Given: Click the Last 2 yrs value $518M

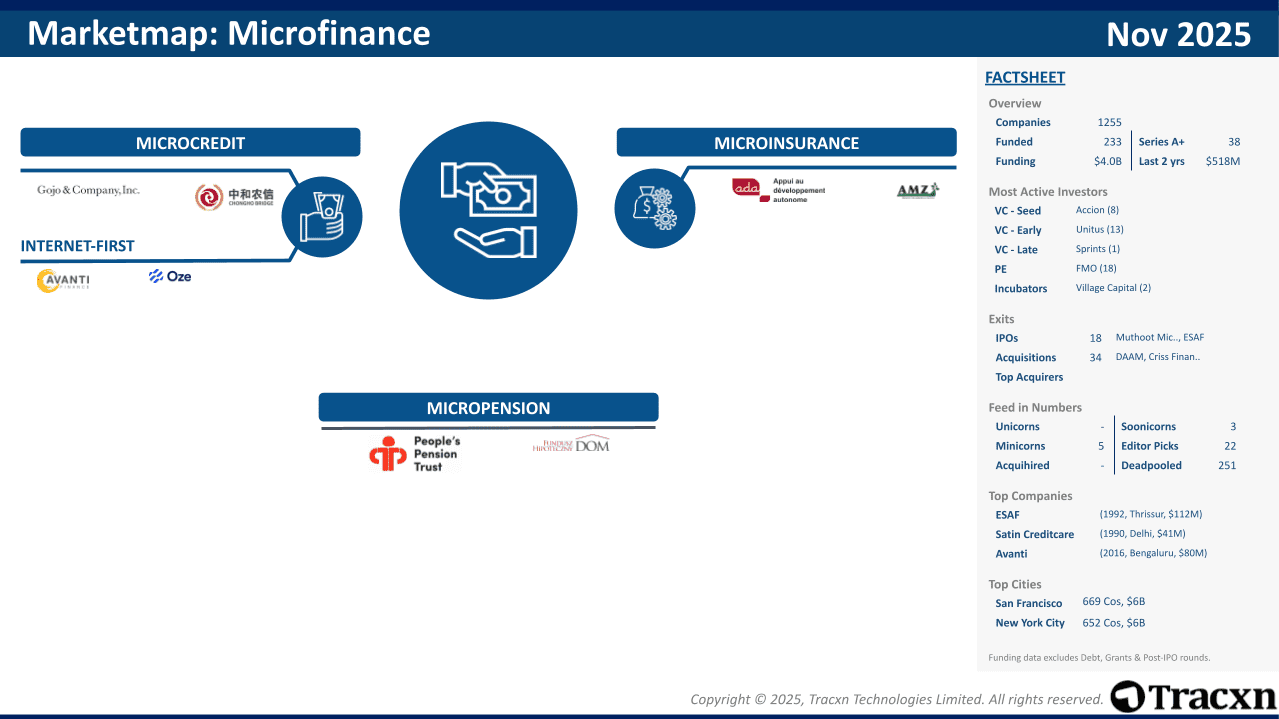Looking at the screenshot, I should coord(1222,161).
